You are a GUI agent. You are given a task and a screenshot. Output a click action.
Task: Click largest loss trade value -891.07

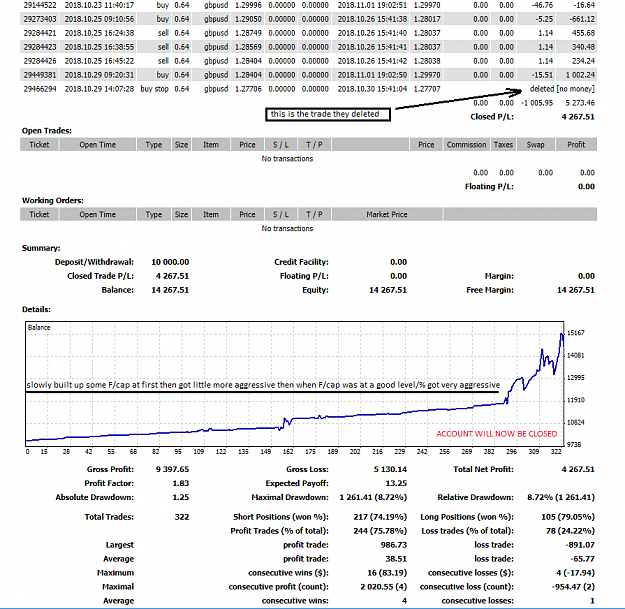tap(580, 545)
